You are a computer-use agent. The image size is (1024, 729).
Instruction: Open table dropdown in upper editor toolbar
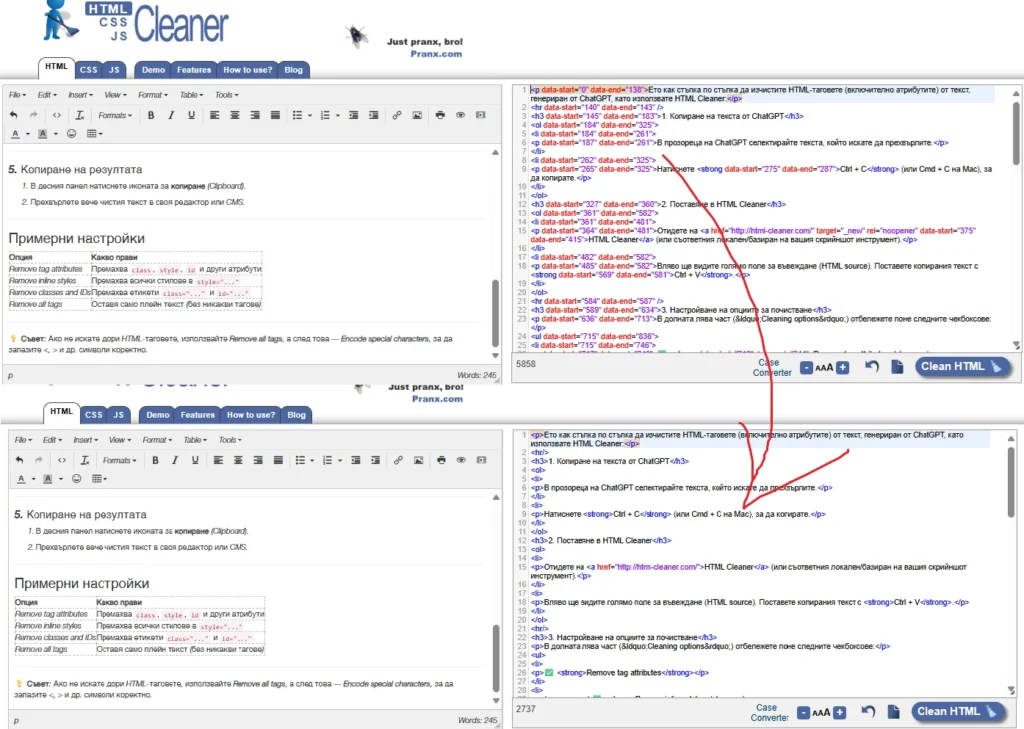(x=95, y=133)
